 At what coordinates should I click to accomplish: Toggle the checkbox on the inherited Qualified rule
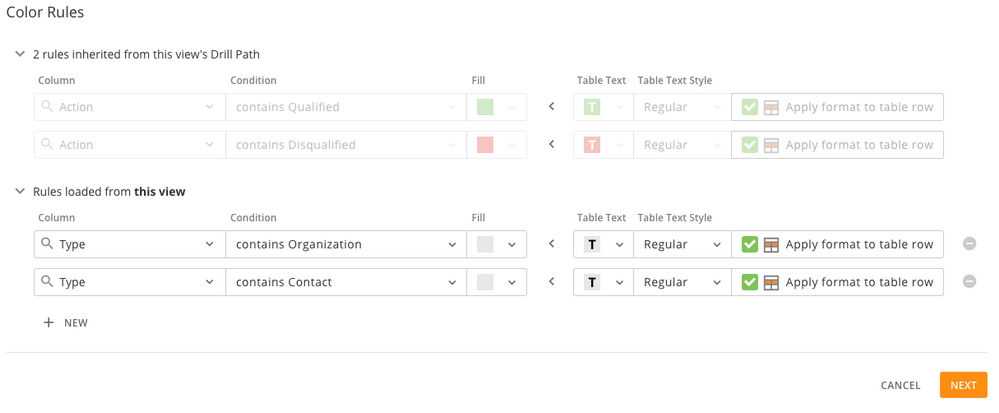click(x=750, y=107)
